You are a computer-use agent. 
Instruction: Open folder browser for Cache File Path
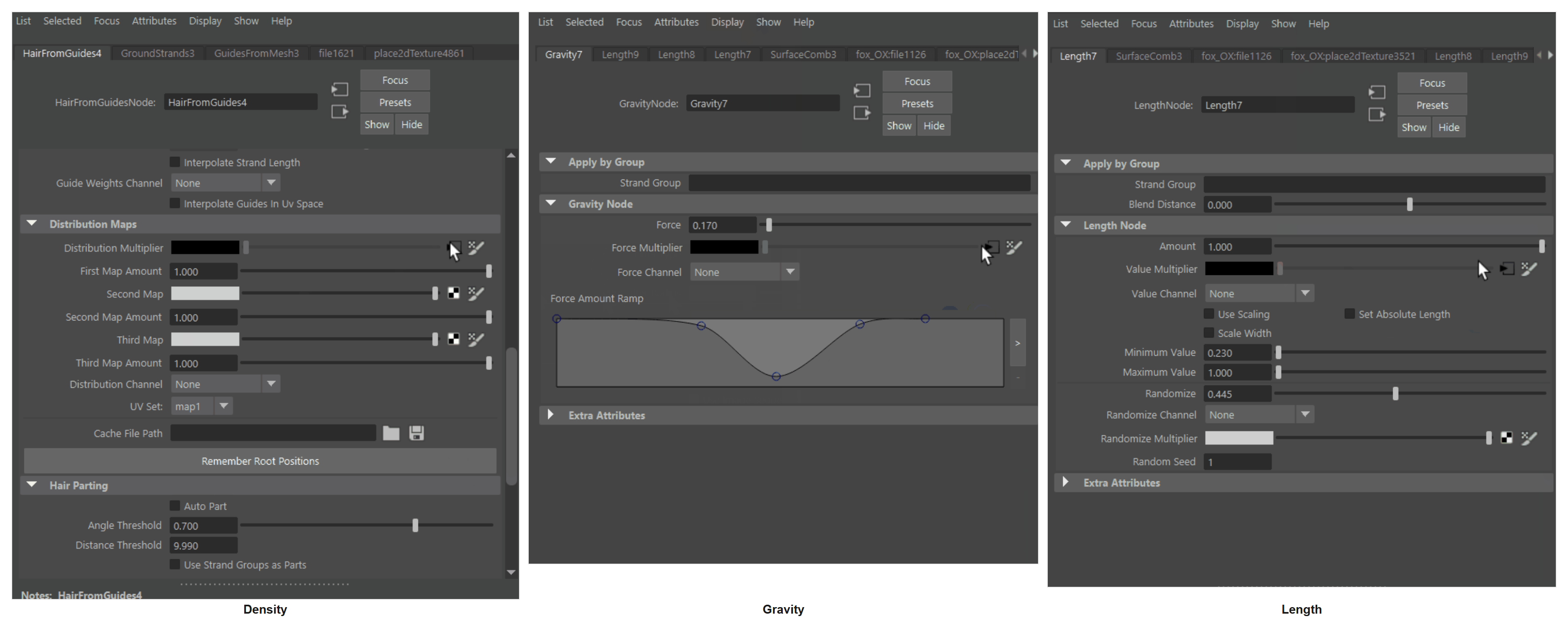coord(391,433)
